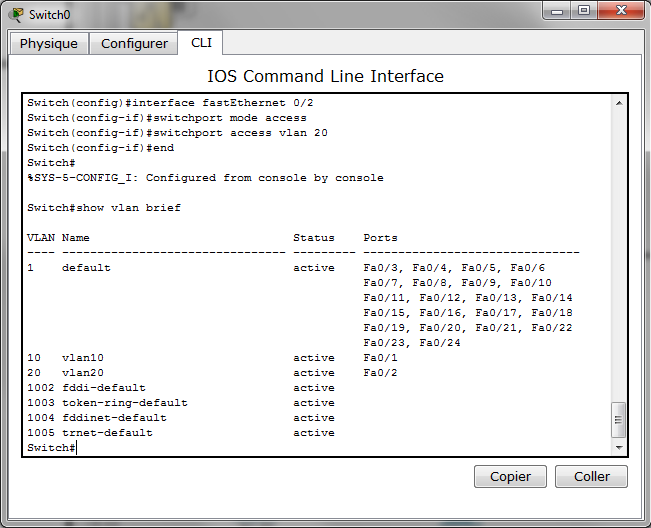Click the 'token-ring-default' VLAN row
This screenshot has width=651, height=528.
pyautogui.click(x=181, y=403)
